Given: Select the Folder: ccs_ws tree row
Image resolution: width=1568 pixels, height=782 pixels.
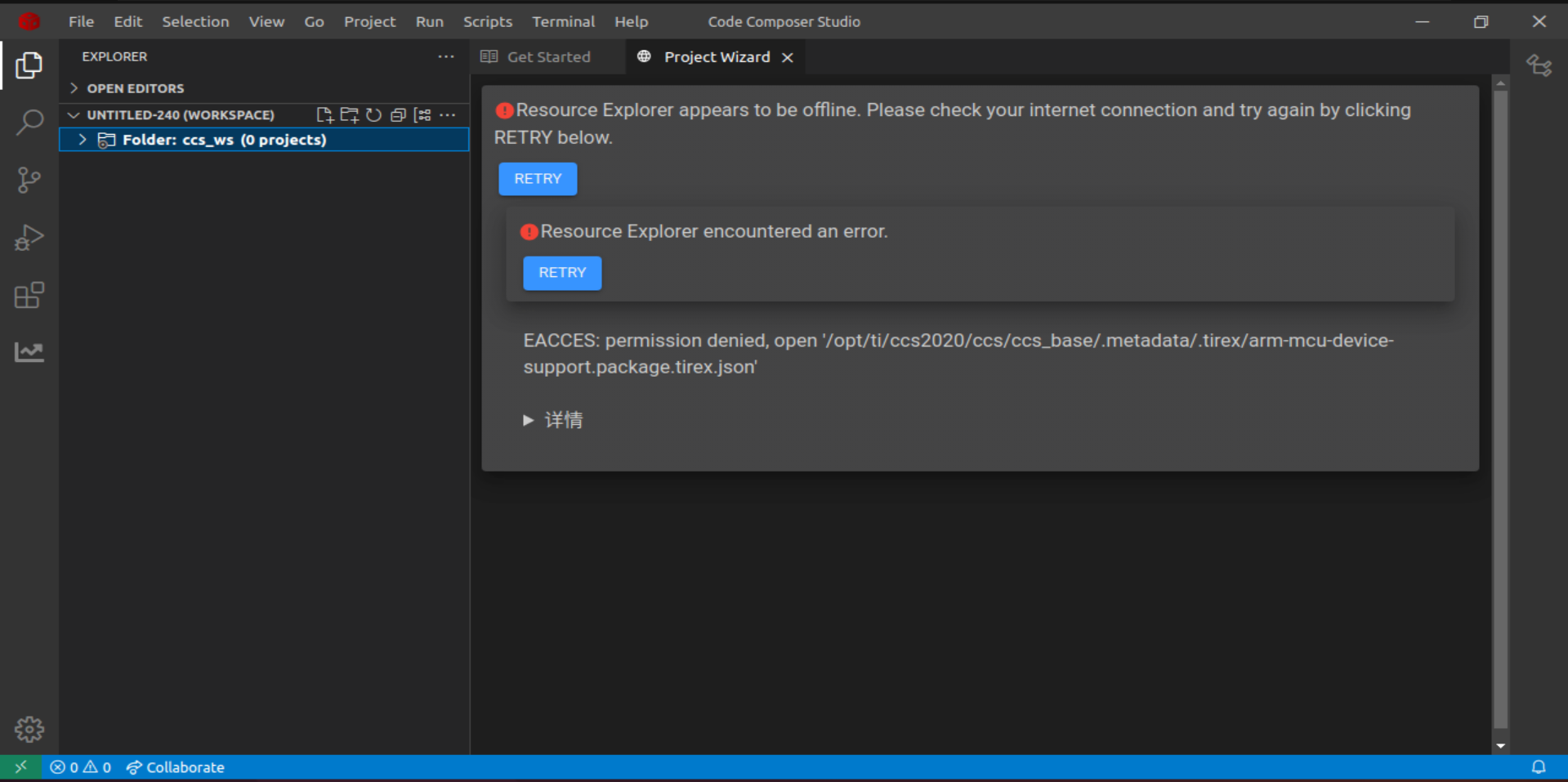Looking at the screenshot, I should 264,140.
